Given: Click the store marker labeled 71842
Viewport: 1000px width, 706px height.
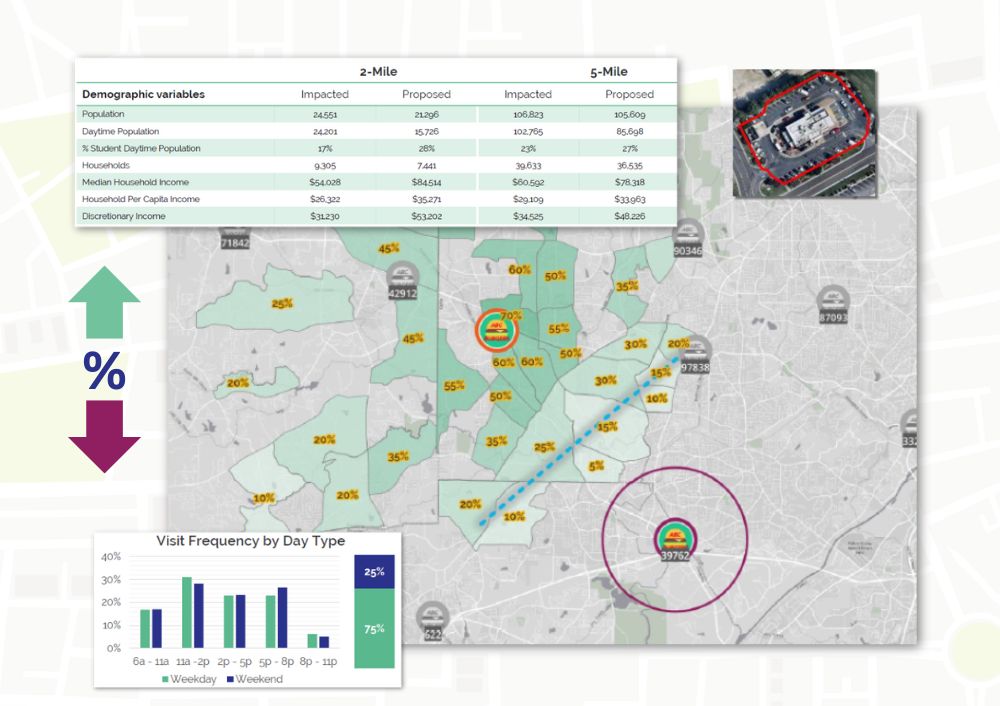Looking at the screenshot, I should click(234, 238).
